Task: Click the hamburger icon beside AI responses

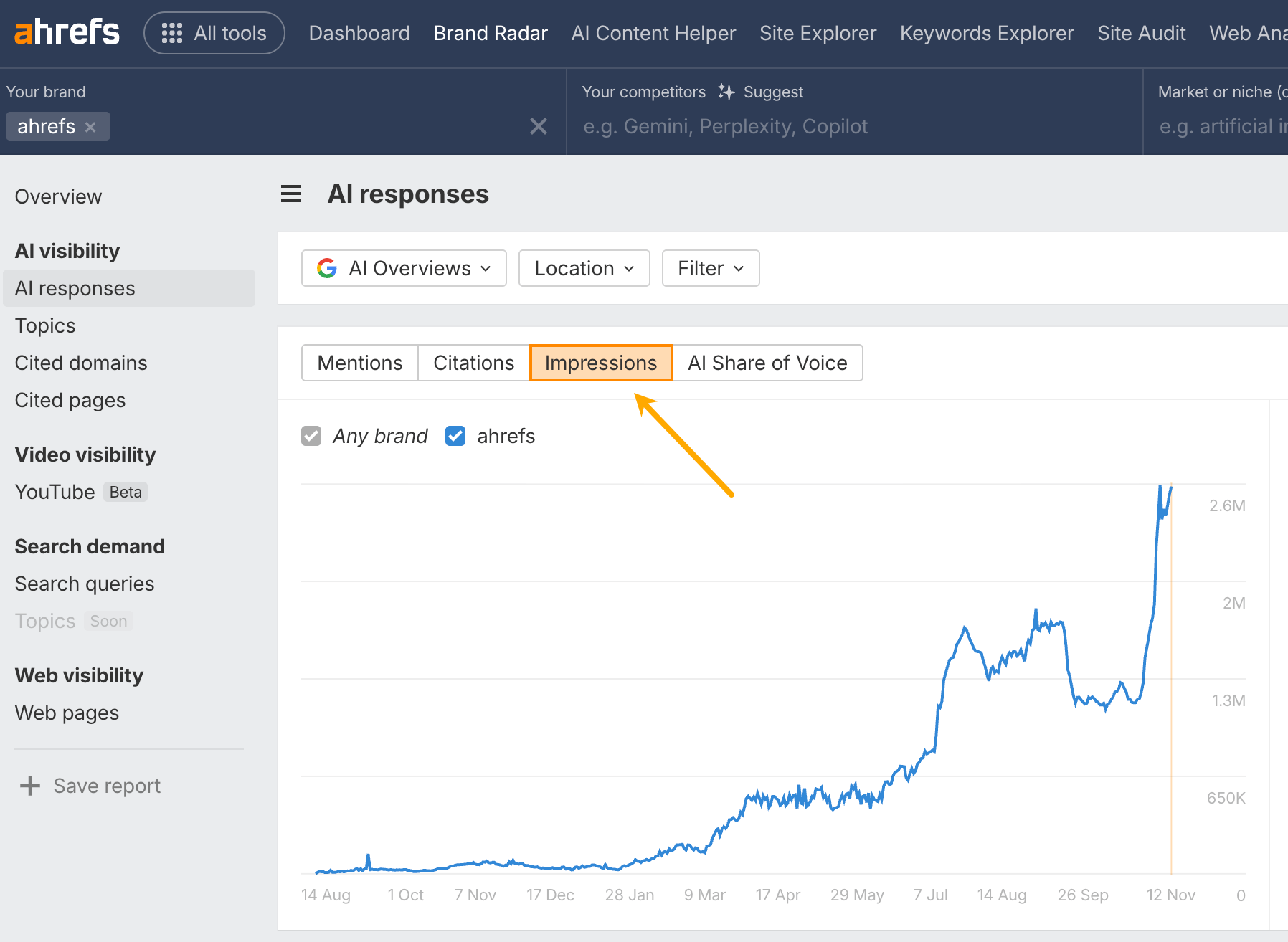Action: coord(290,194)
